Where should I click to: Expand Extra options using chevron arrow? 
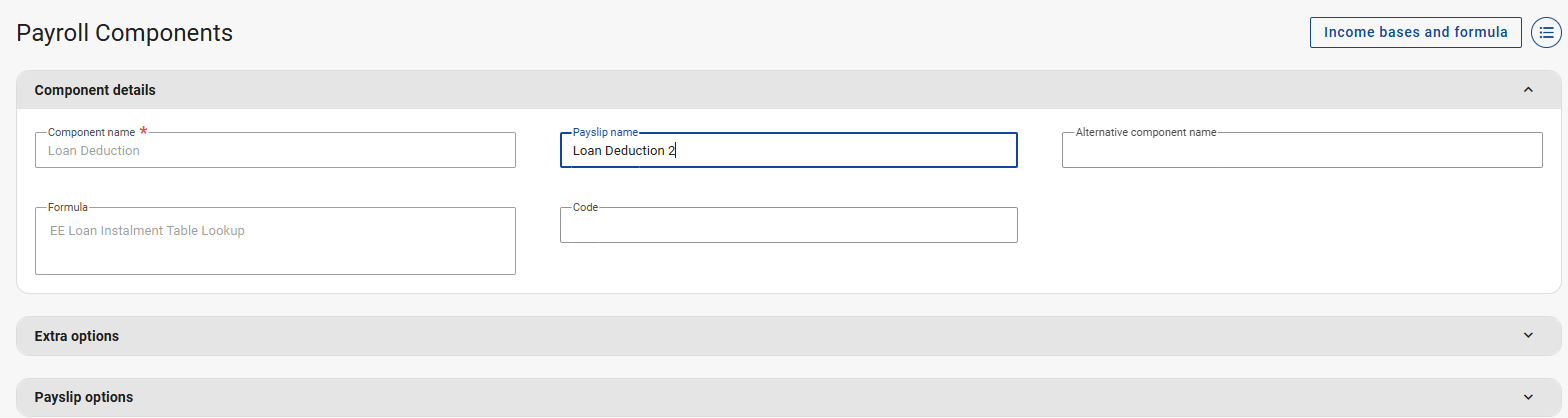tap(1527, 336)
